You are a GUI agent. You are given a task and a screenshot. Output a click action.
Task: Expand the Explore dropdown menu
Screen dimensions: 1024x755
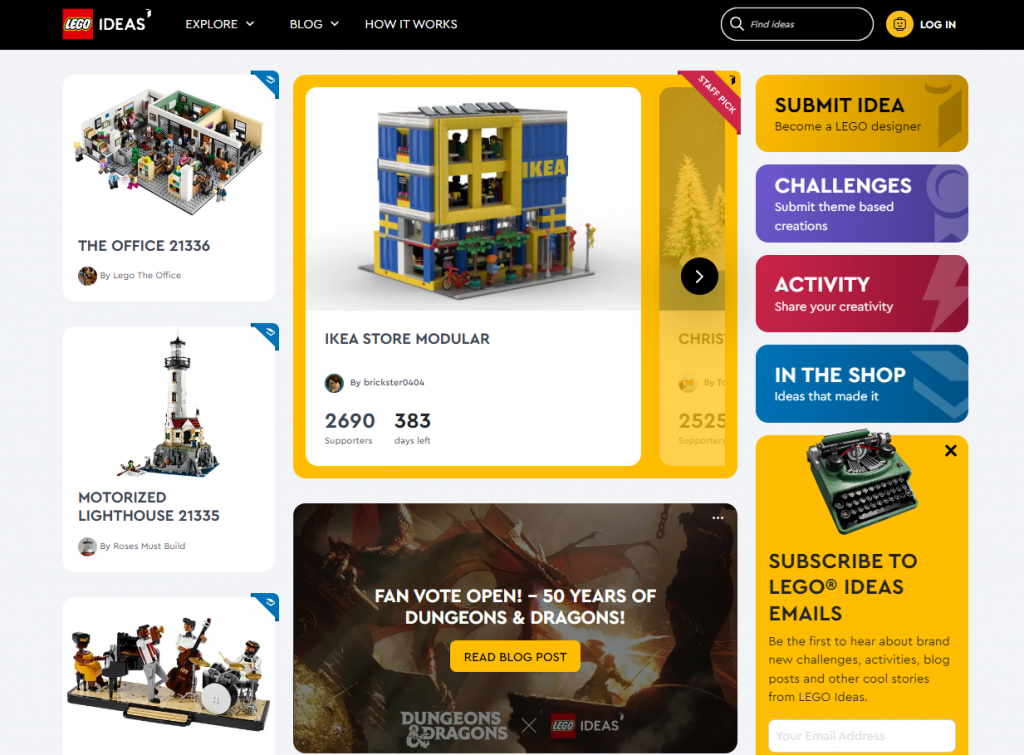click(x=219, y=24)
